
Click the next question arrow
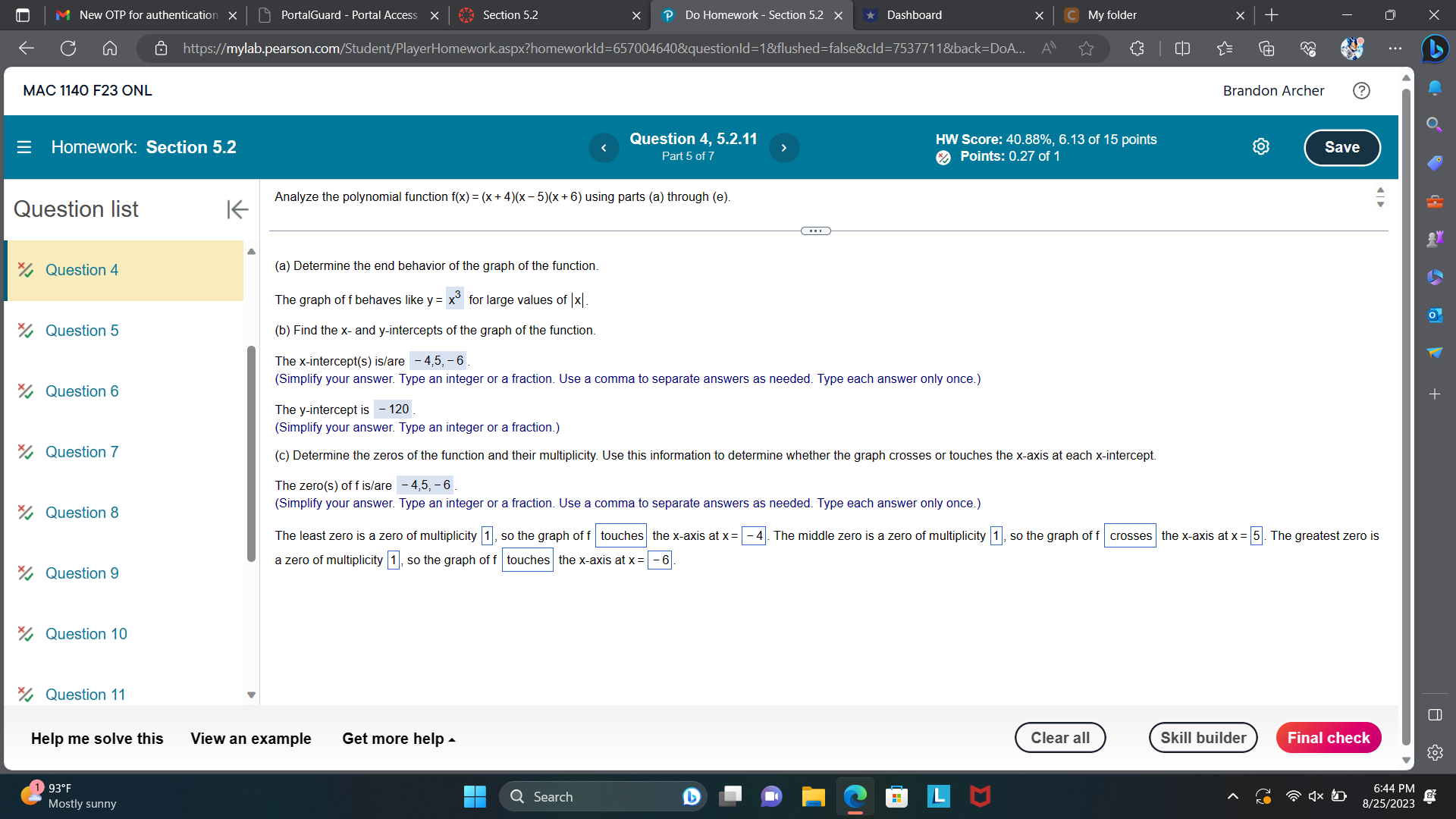click(x=784, y=148)
